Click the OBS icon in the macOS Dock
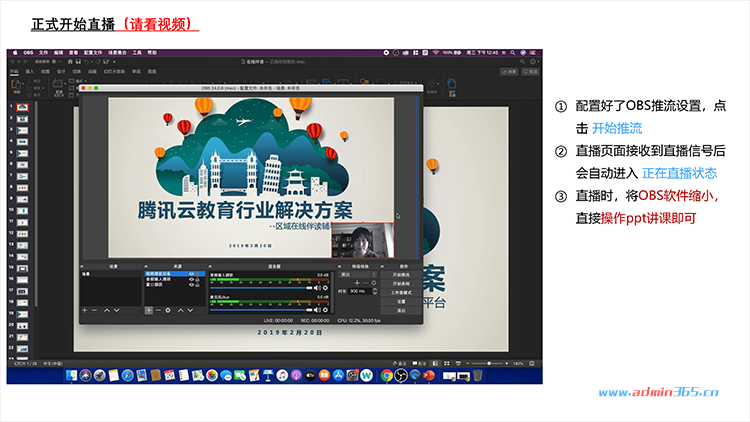The width and height of the screenshot is (750, 422). 401,376
